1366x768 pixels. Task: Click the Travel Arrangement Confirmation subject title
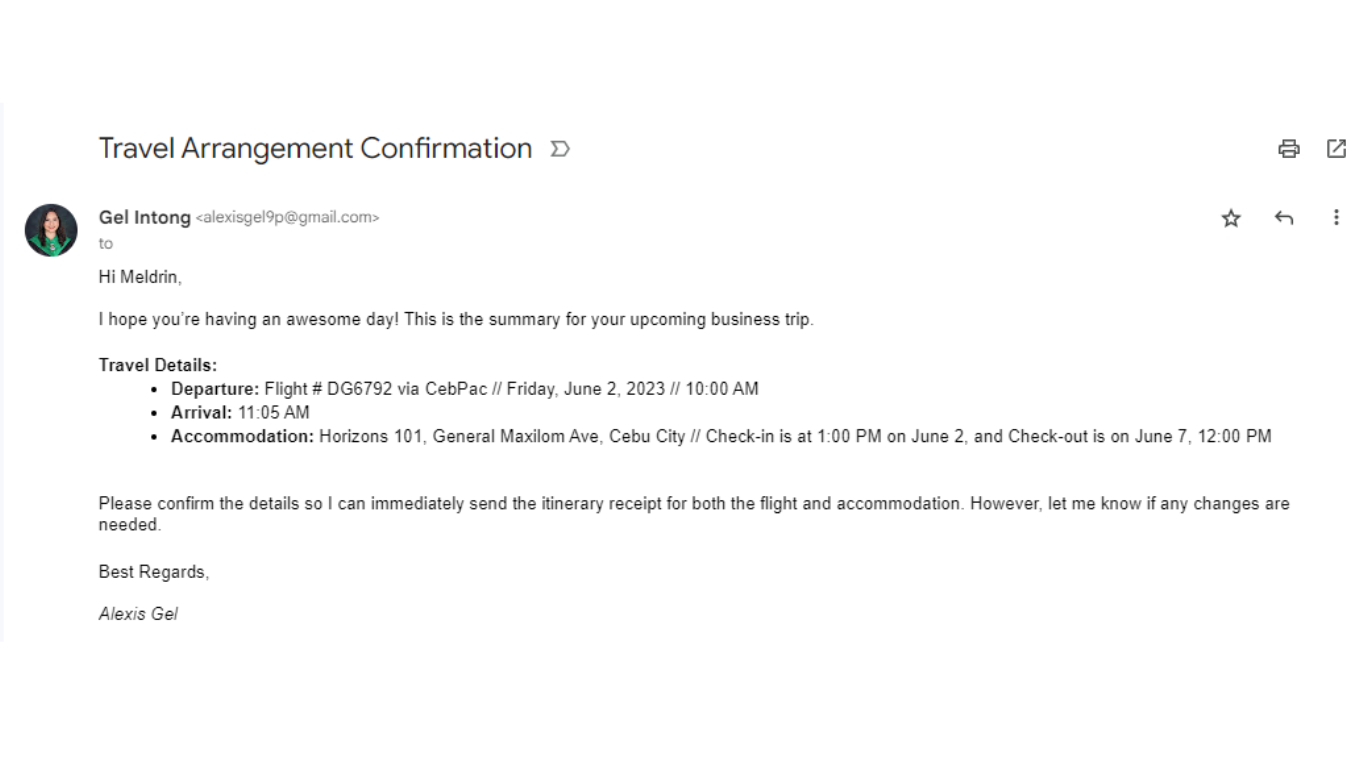tap(315, 148)
